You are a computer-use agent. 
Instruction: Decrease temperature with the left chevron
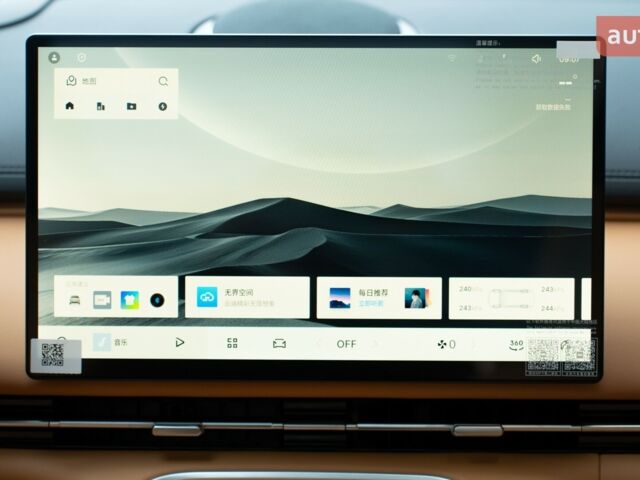pos(319,344)
